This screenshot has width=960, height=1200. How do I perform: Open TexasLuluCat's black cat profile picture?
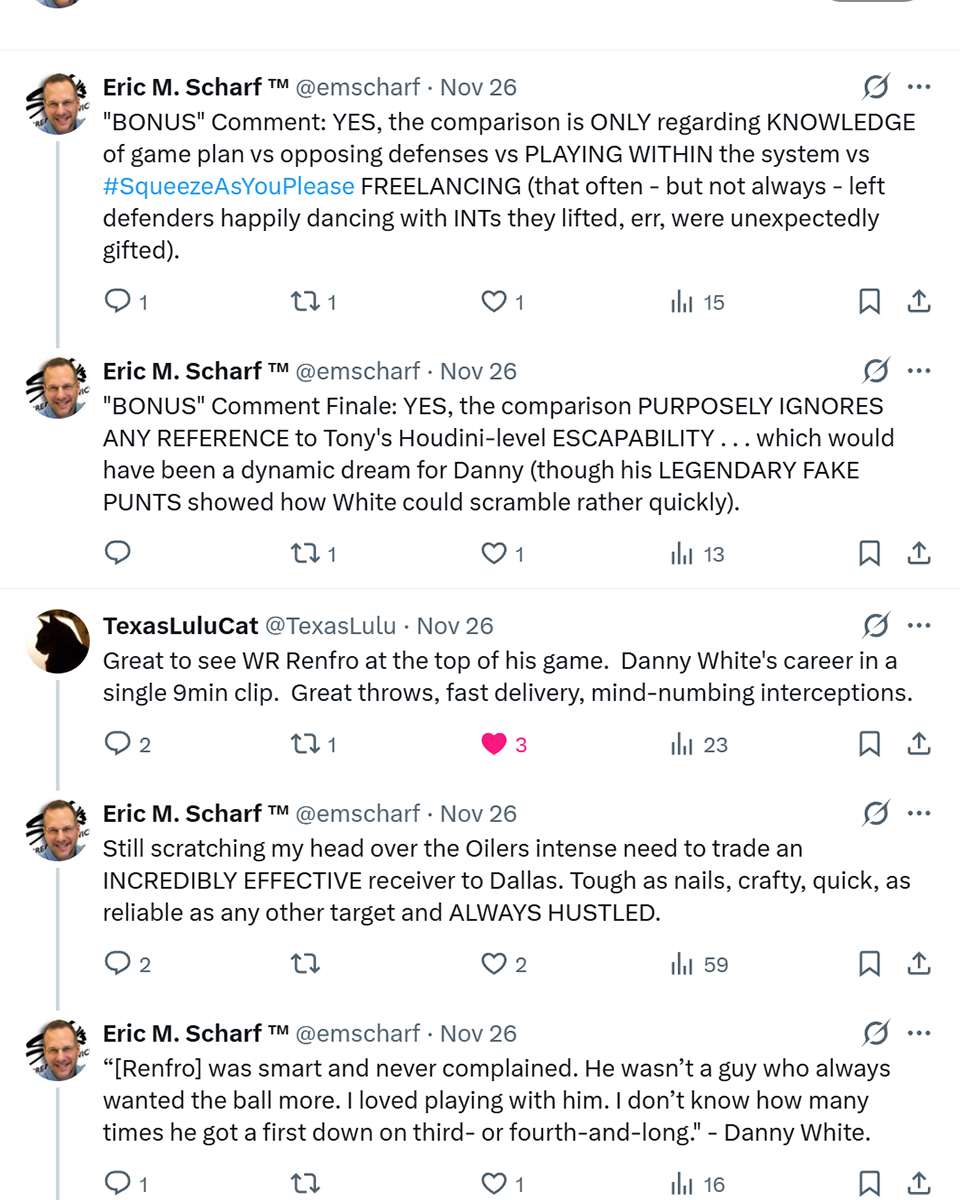click(58, 641)
